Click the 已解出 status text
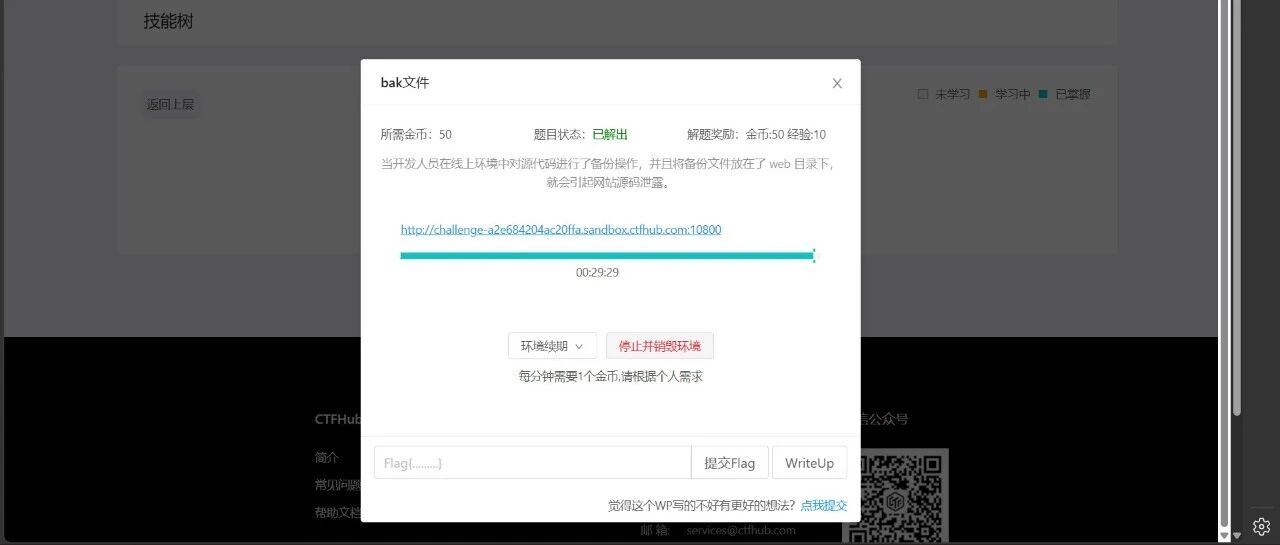The height and width of the screenshot is (545, 1280). [x=610, y=134]
